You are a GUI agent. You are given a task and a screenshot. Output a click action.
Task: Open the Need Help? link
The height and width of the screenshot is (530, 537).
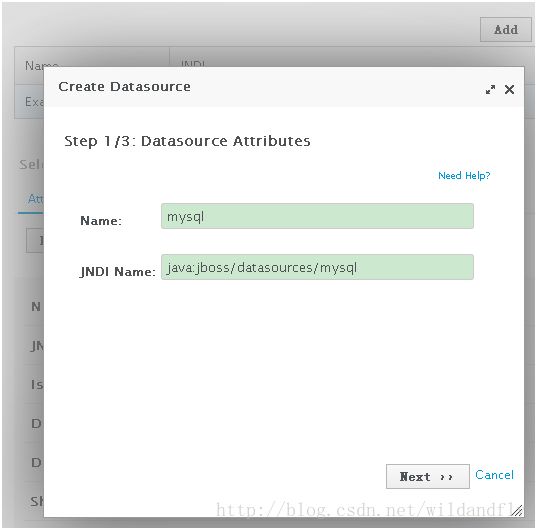464,176
